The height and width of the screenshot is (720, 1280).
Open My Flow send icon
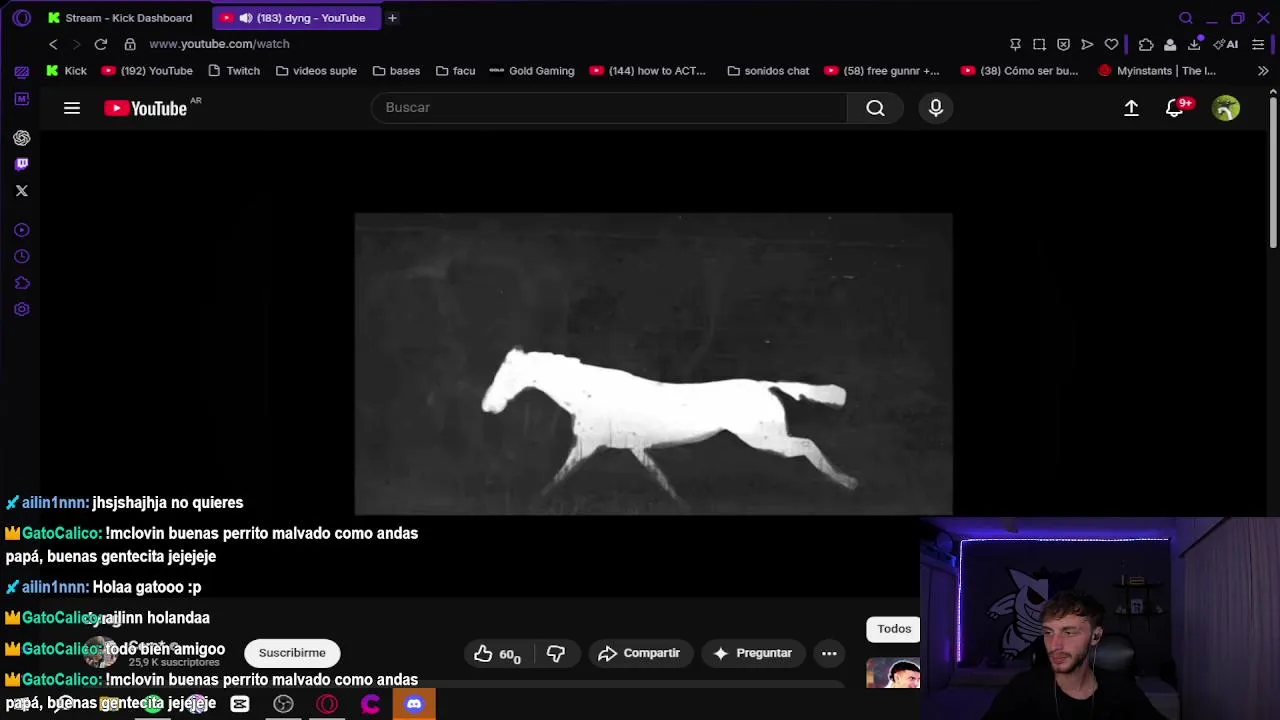(x=1087, y=44)
